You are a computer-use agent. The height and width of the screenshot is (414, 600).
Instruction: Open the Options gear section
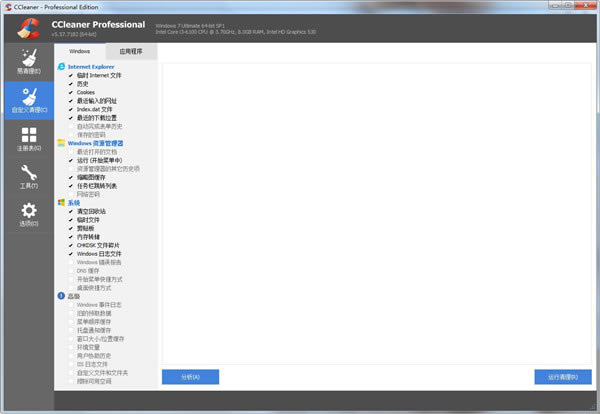point(29,214)
